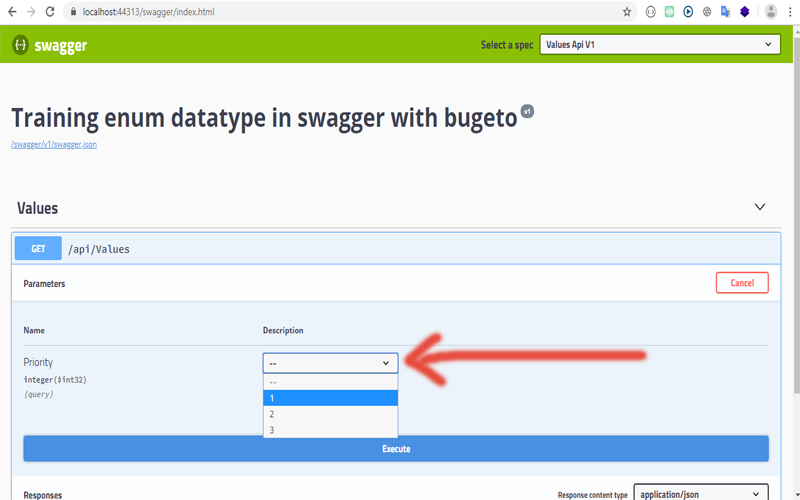Viewport: 800px width, 500px height.
Task: Choose option 2 in Priority list
Action: (330, 414)
